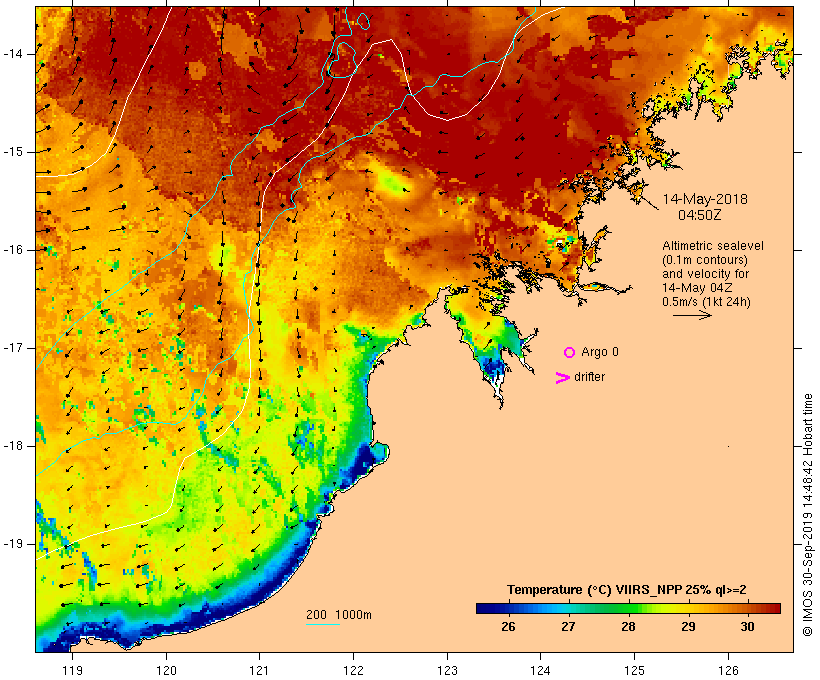Click the 'Argo 0' legend label
This screenshot has height=680, width=820.
click(600, 352)
